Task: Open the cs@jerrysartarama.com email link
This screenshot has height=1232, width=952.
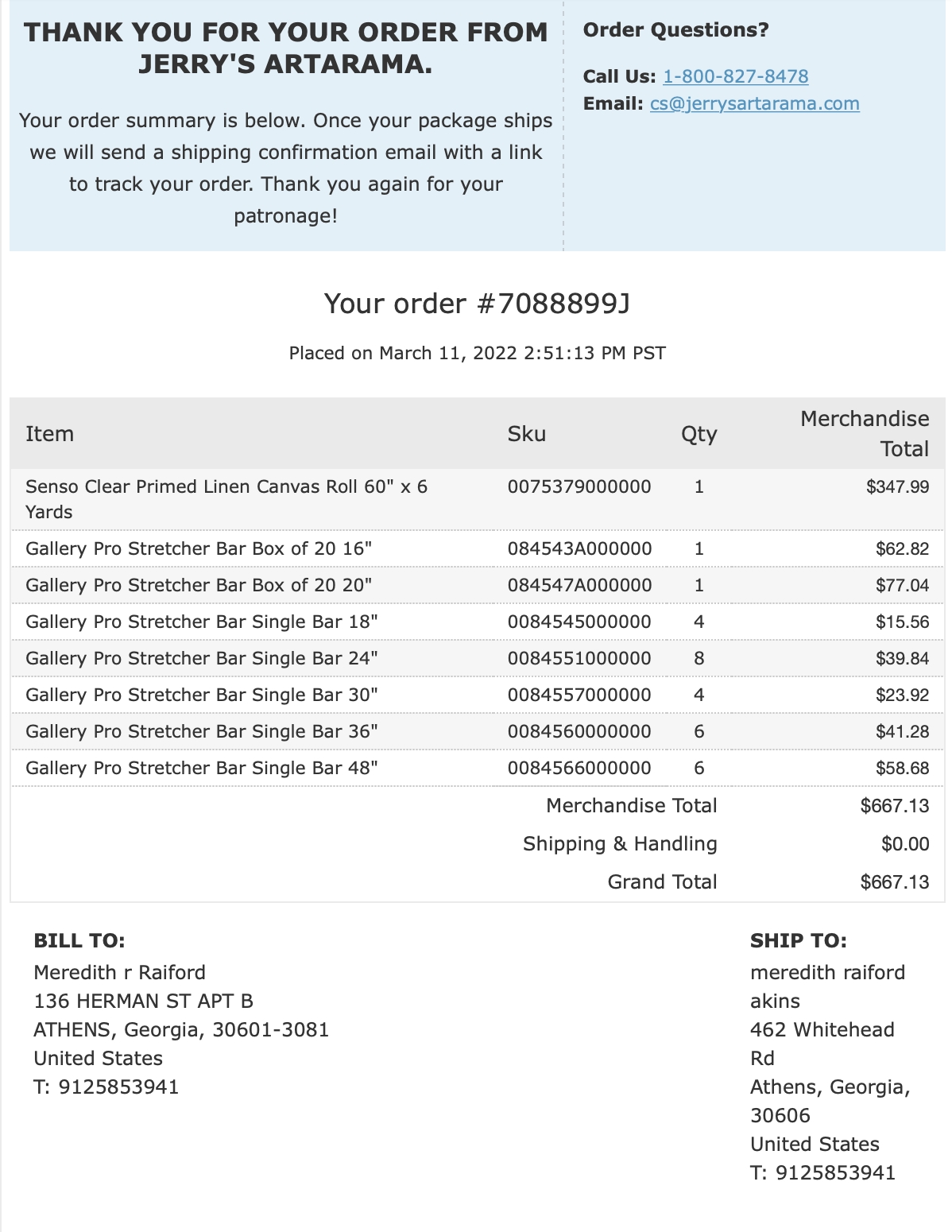Action: (x=754, y=103)
